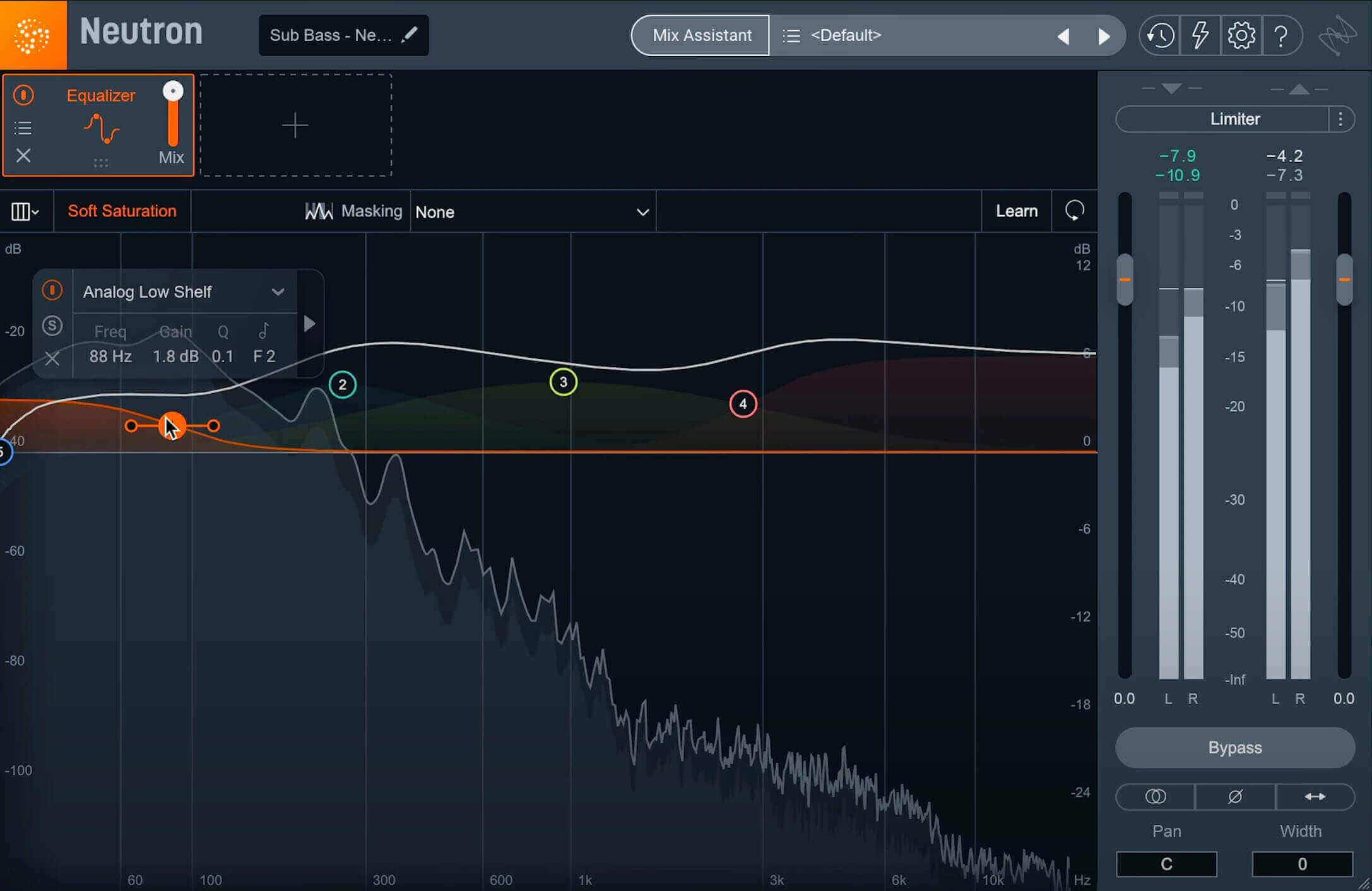
Task: Add a new module in empty slot
Action: click(x=295, y=126)
